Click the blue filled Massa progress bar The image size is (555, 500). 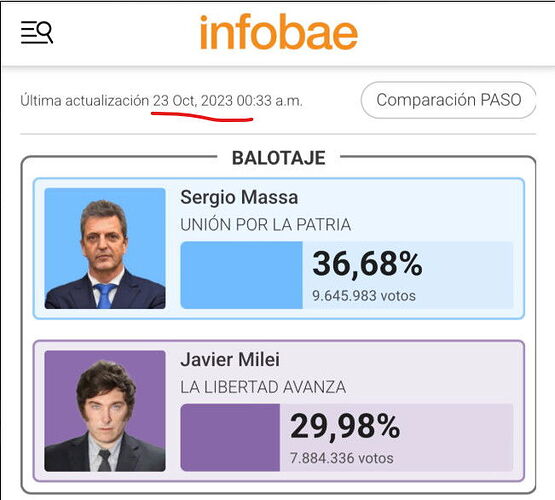[x=241, y=275]
